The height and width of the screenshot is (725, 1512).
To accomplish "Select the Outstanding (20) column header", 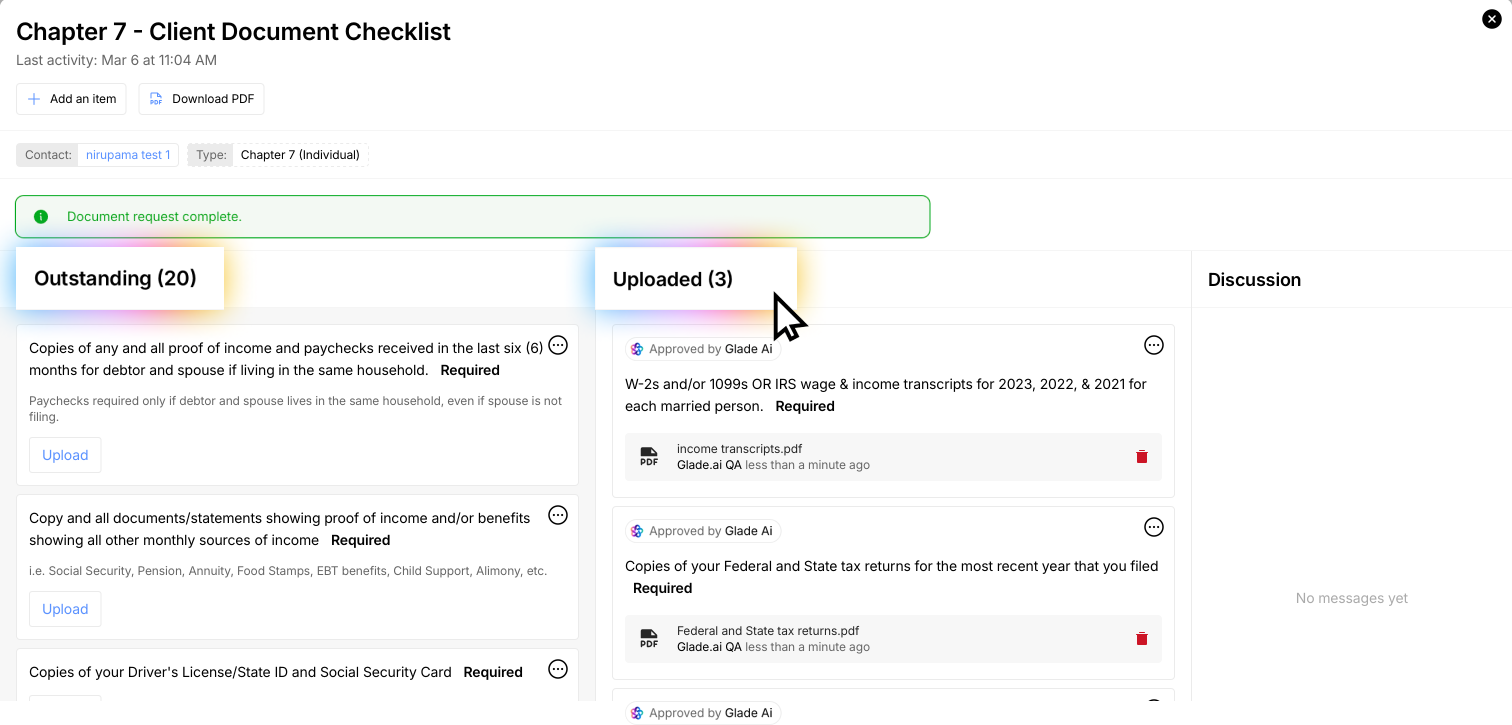I will point(115,278).
